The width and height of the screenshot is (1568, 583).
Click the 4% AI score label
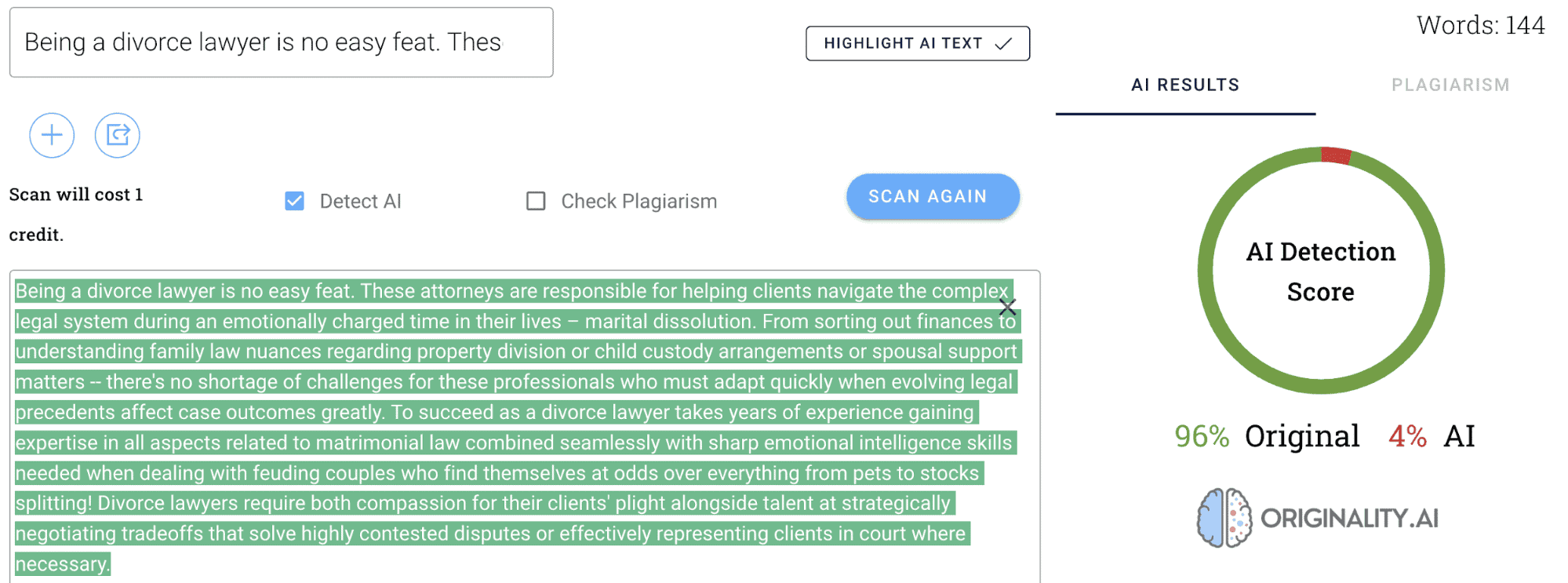[x=1432, y=436]
